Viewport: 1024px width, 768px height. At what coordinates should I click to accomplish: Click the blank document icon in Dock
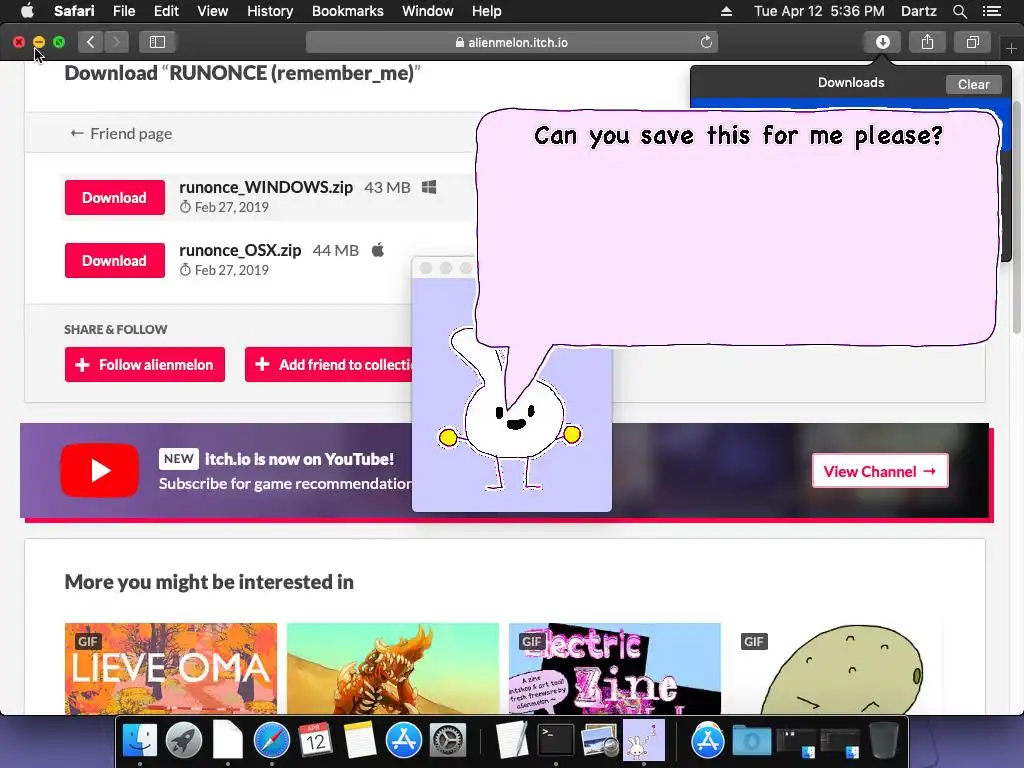coord(228,741)
